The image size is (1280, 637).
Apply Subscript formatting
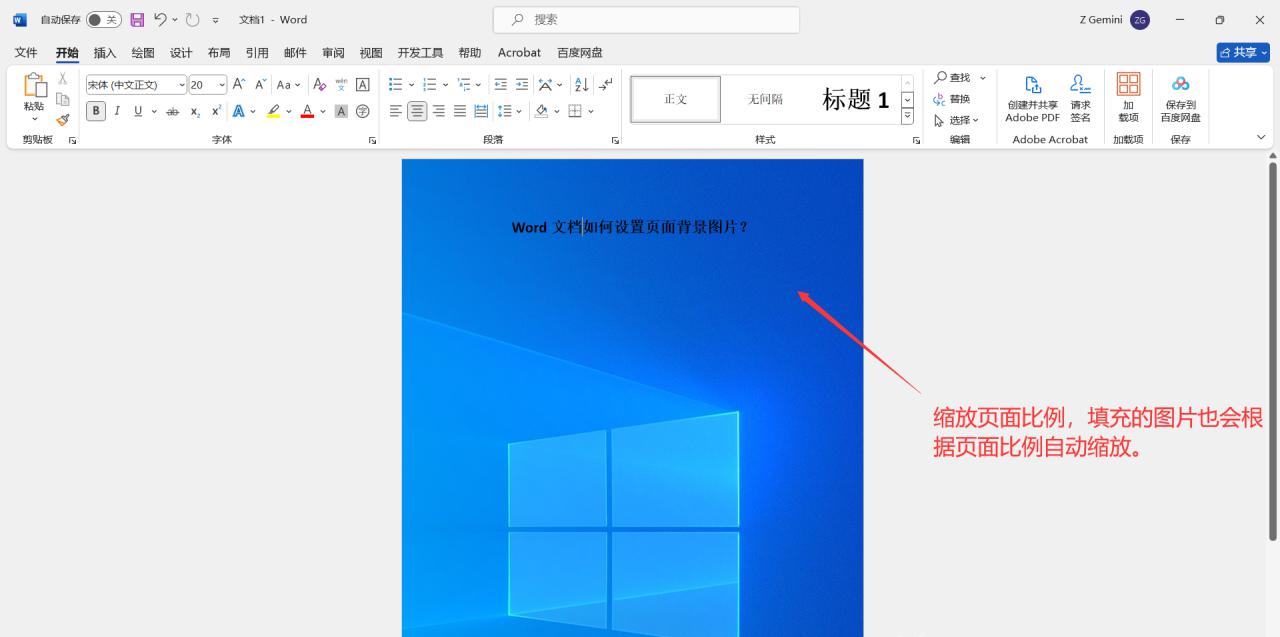pyautogui.click(x=195, y=111)
